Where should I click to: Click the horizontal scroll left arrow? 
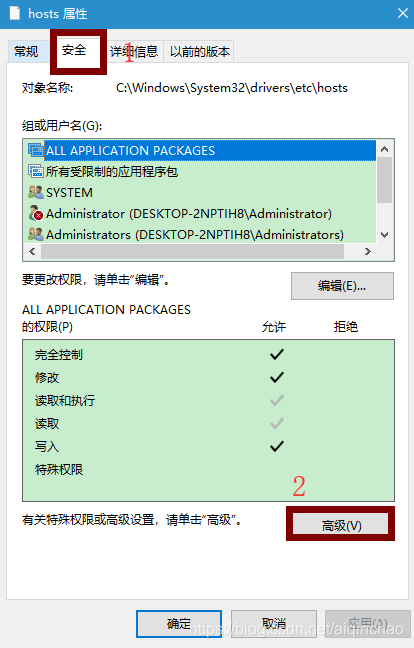click(32, 251)
